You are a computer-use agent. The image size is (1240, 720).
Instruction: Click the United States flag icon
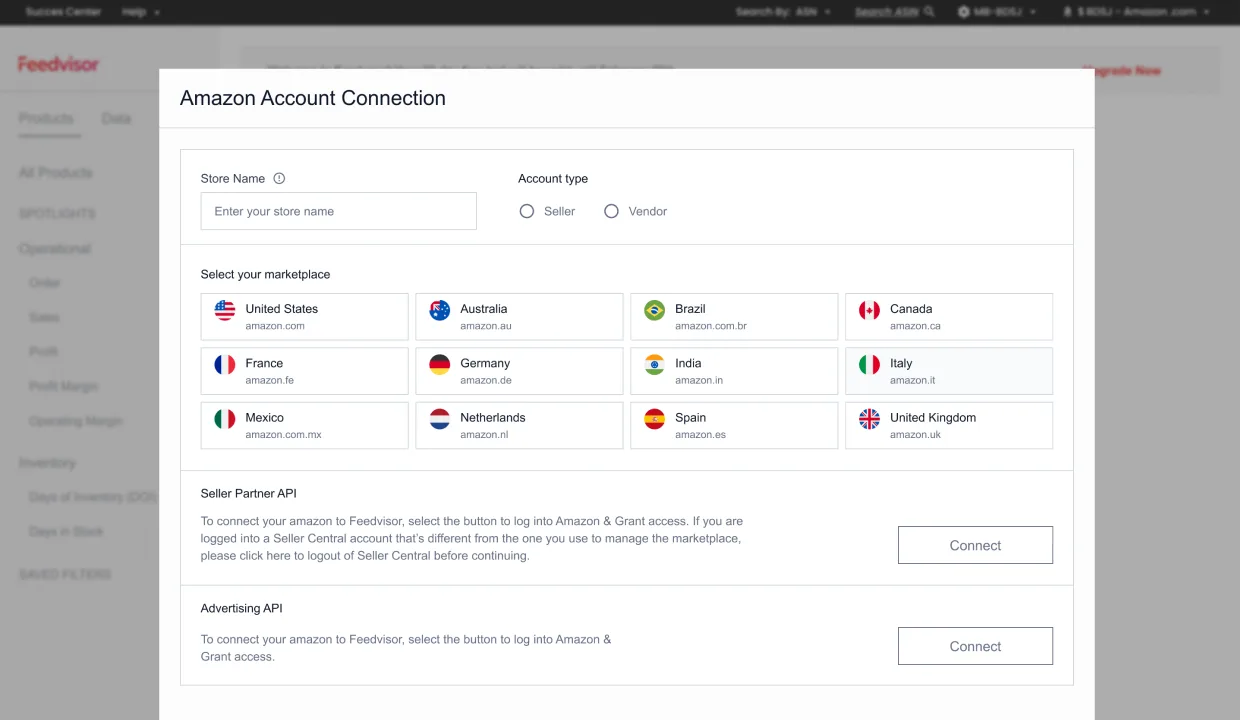click(225, 310)
